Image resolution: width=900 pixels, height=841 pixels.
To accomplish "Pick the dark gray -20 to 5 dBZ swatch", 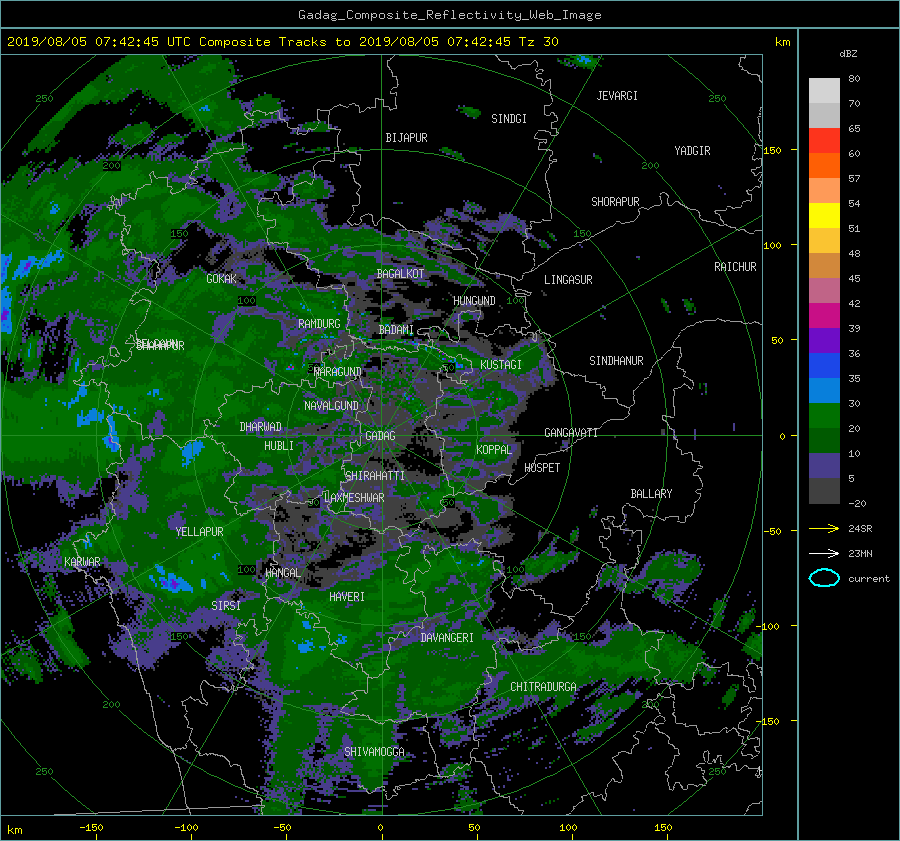I will [x=824, y=491].
